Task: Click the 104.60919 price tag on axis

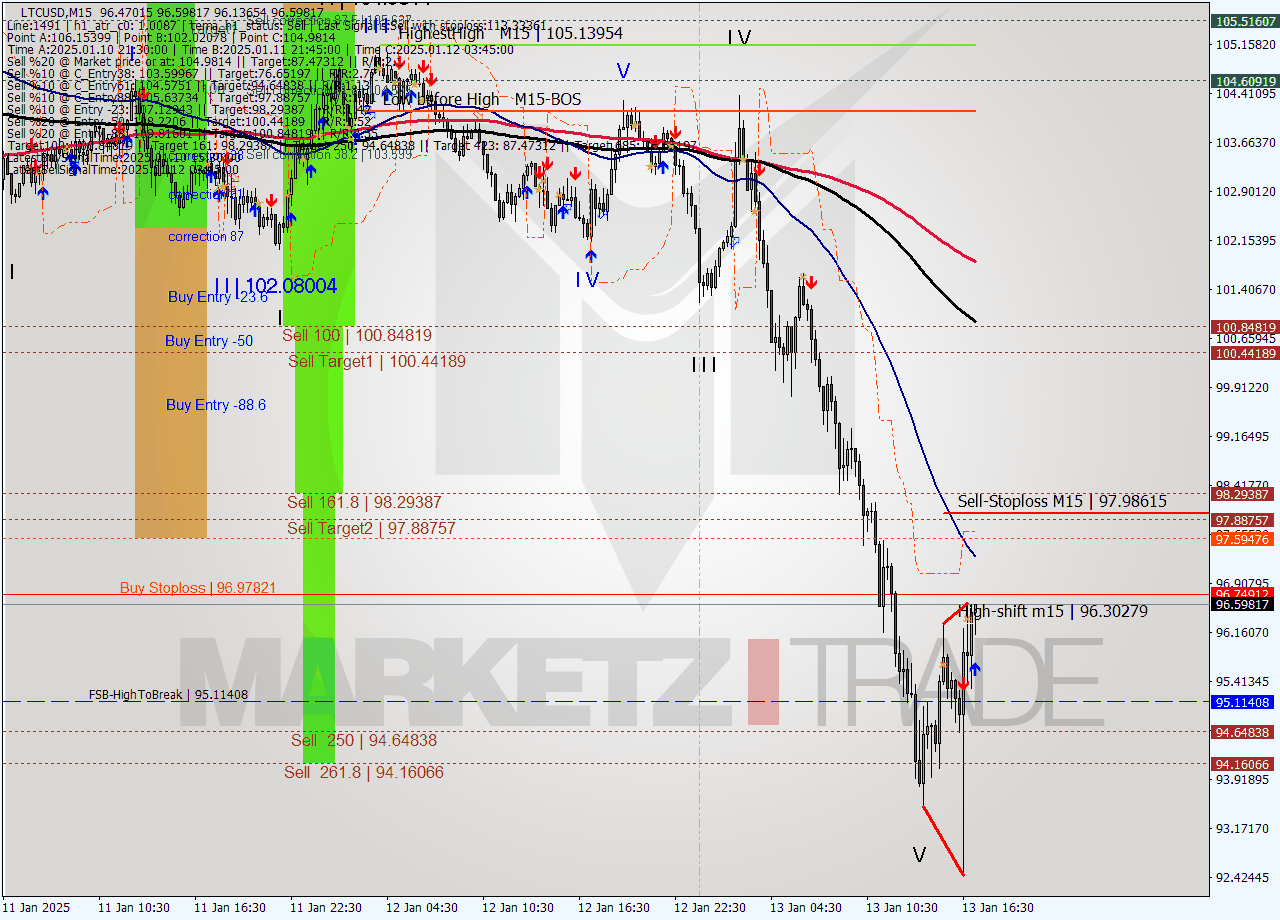Action: point(1245,81)
